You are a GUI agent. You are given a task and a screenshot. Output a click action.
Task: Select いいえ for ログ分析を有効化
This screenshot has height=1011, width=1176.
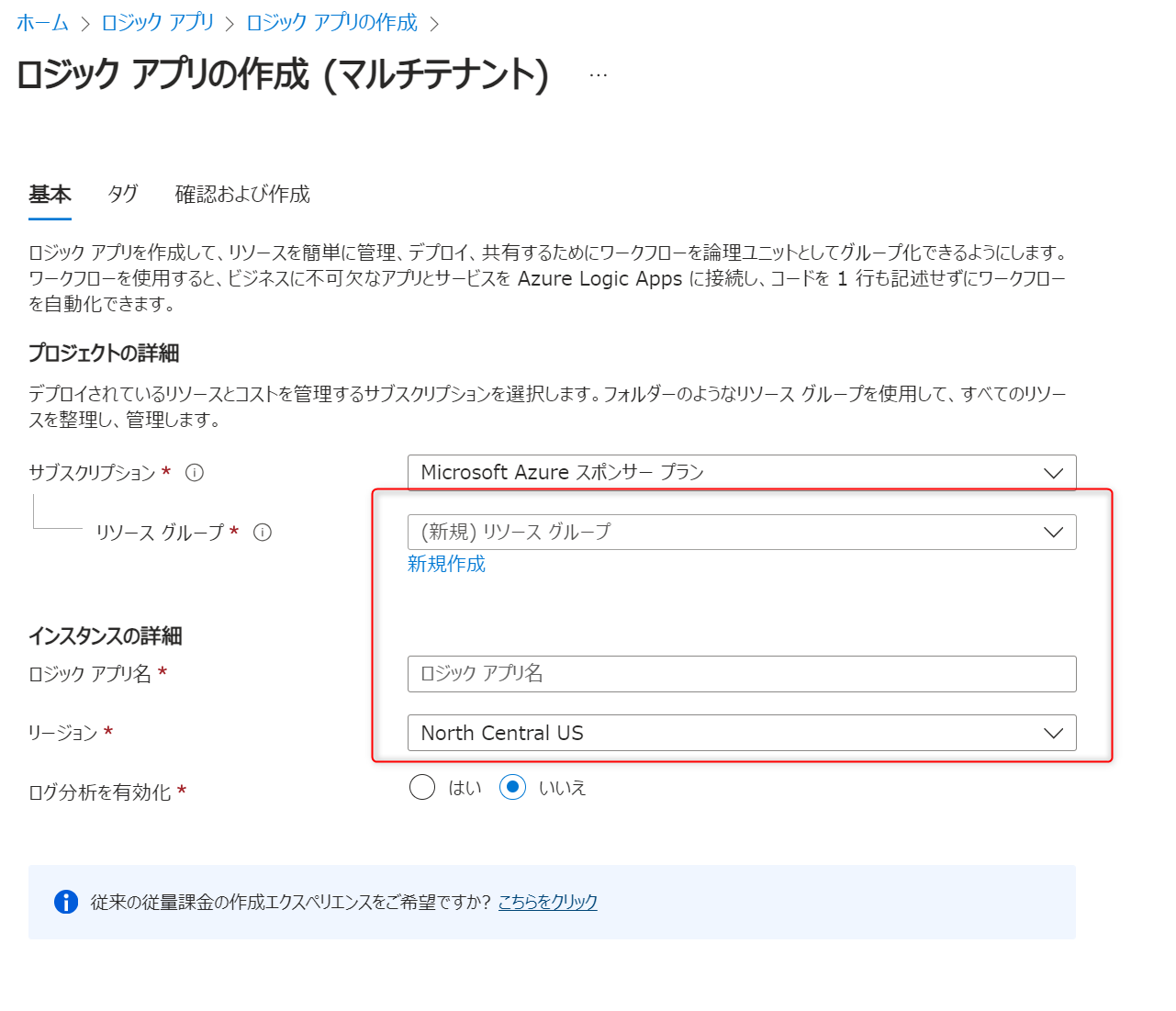[512, 788]
